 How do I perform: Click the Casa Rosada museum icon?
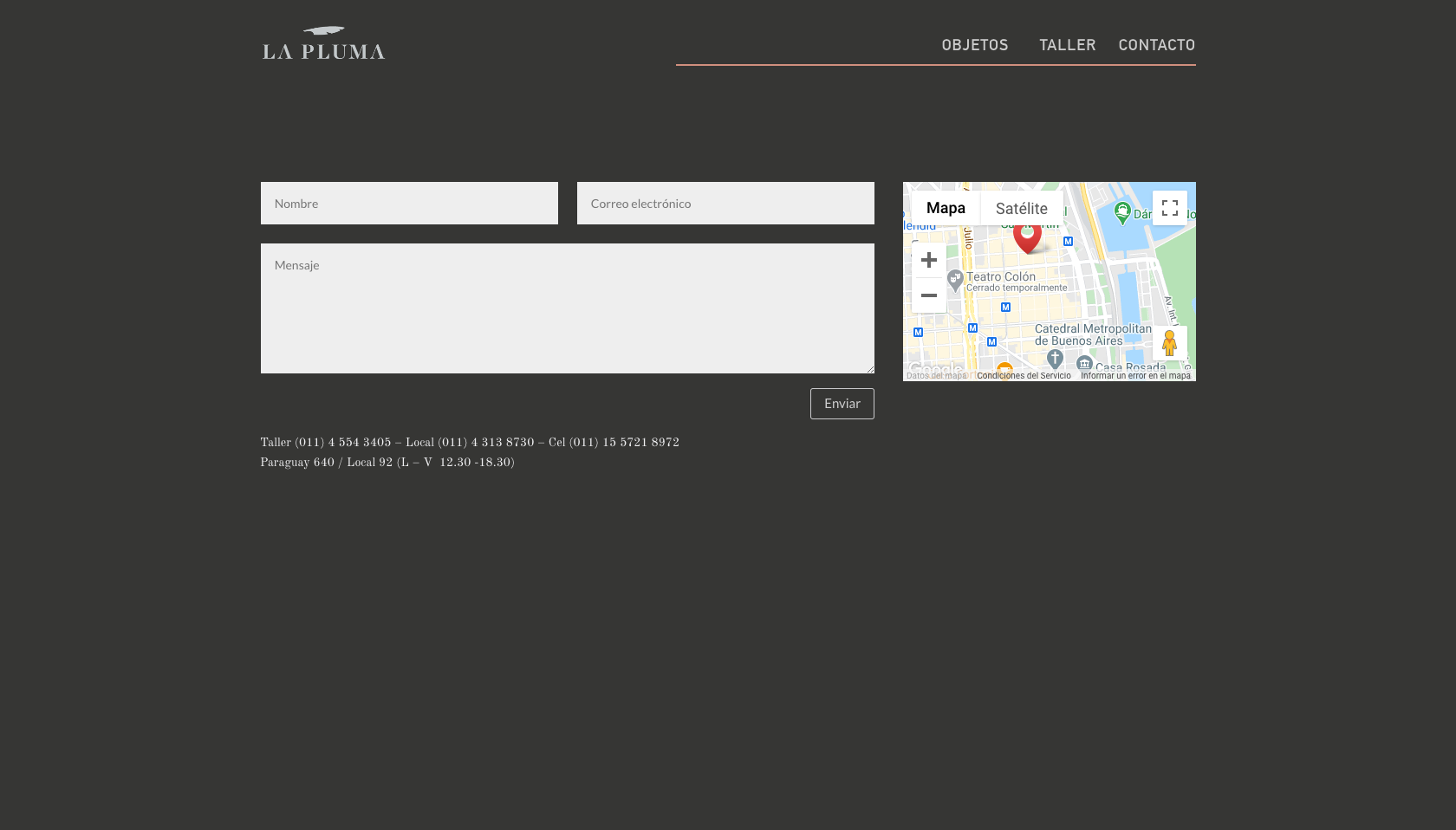(x=1084, y=364)
